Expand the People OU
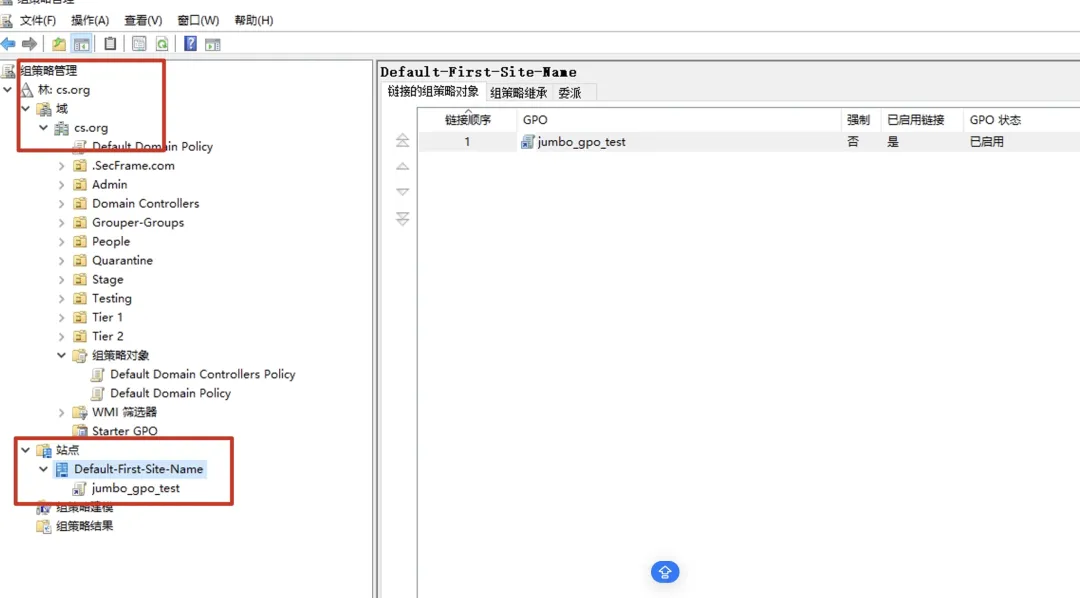 tap(61, 242)
